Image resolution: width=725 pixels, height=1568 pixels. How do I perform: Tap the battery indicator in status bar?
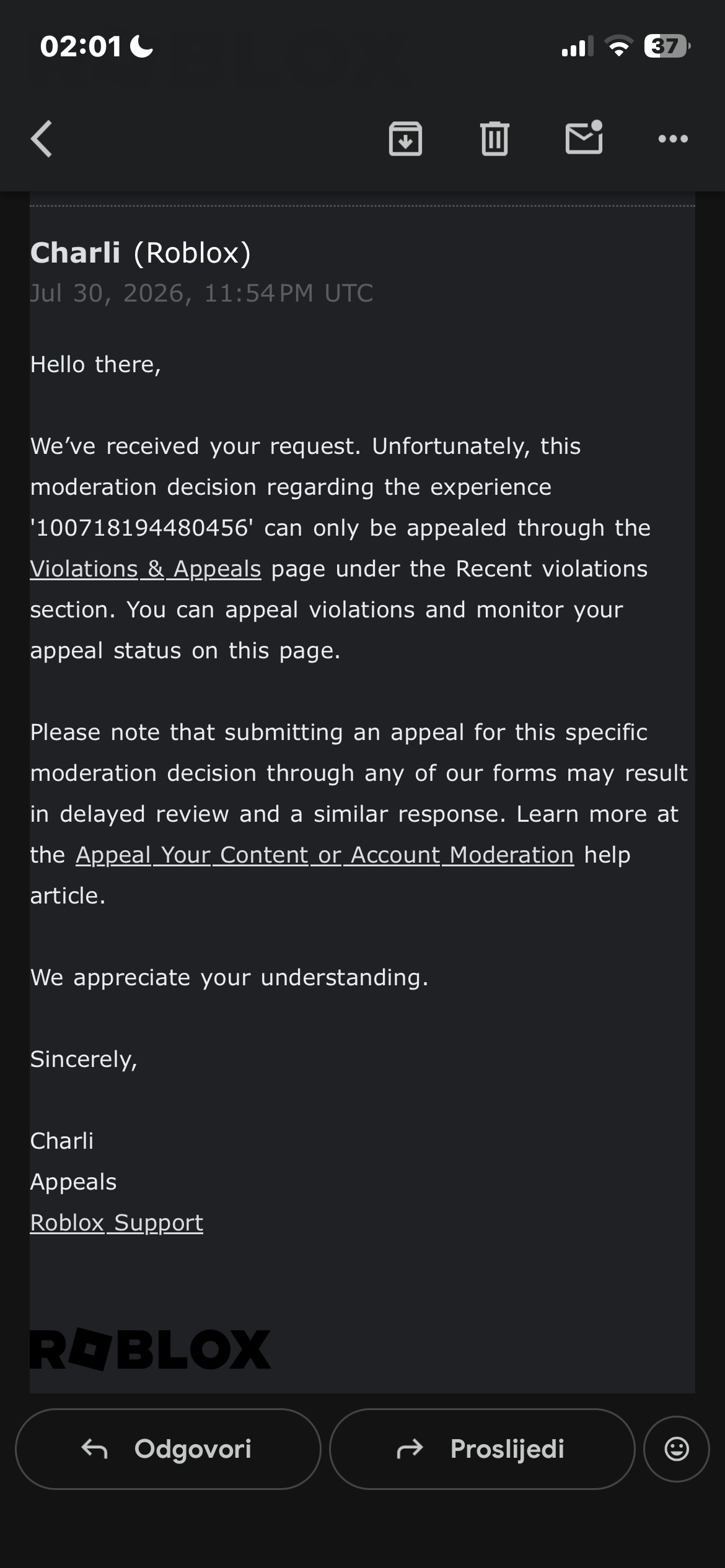(667, 46)
